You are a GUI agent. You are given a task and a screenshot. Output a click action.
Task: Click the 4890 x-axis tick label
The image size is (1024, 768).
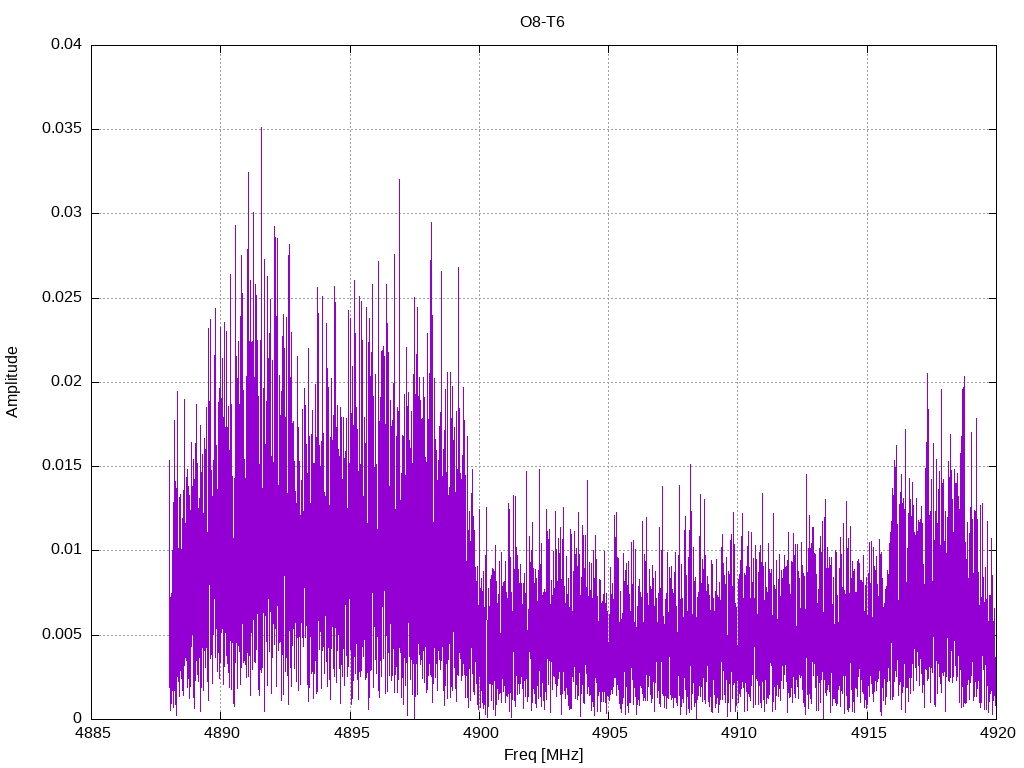[x=221, y=734]
